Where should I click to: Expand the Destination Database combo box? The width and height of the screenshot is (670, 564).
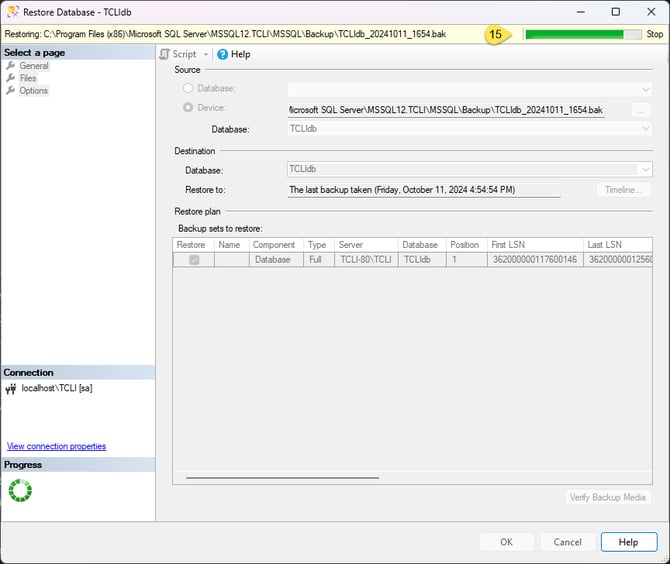pos(645,170)
